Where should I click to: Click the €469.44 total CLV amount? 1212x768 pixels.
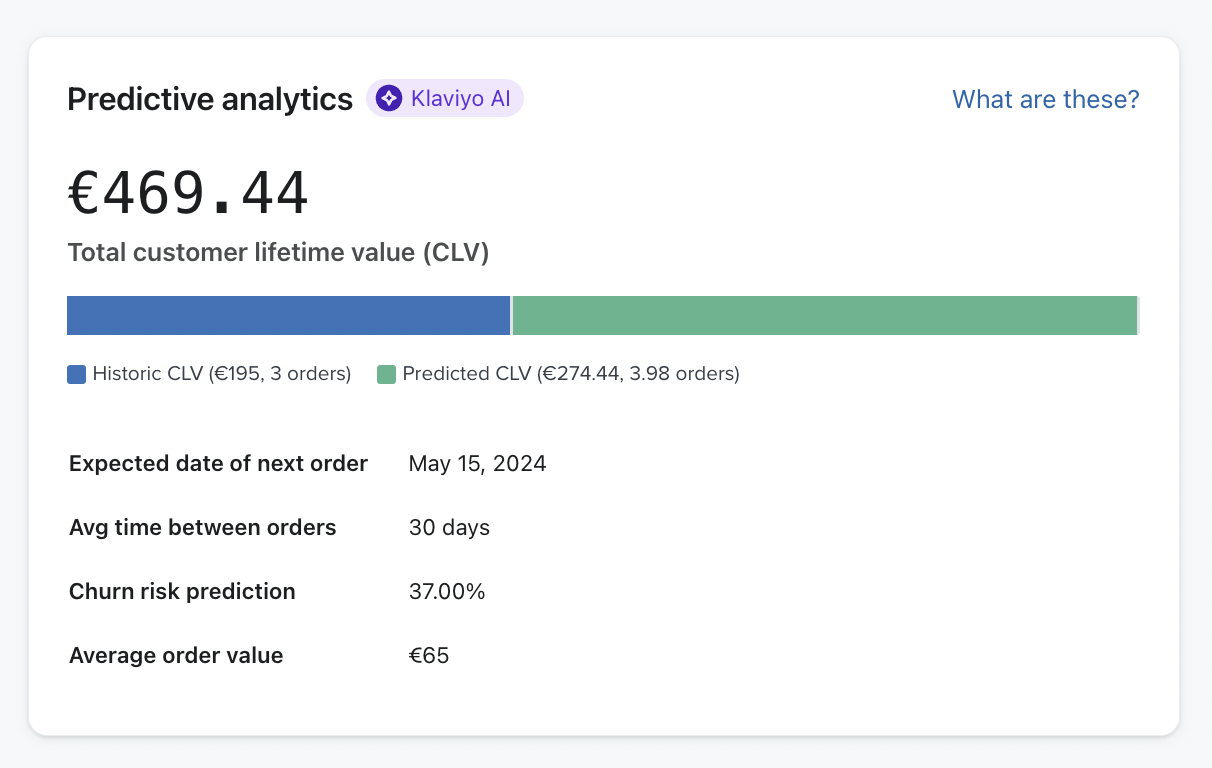point(188,194)
